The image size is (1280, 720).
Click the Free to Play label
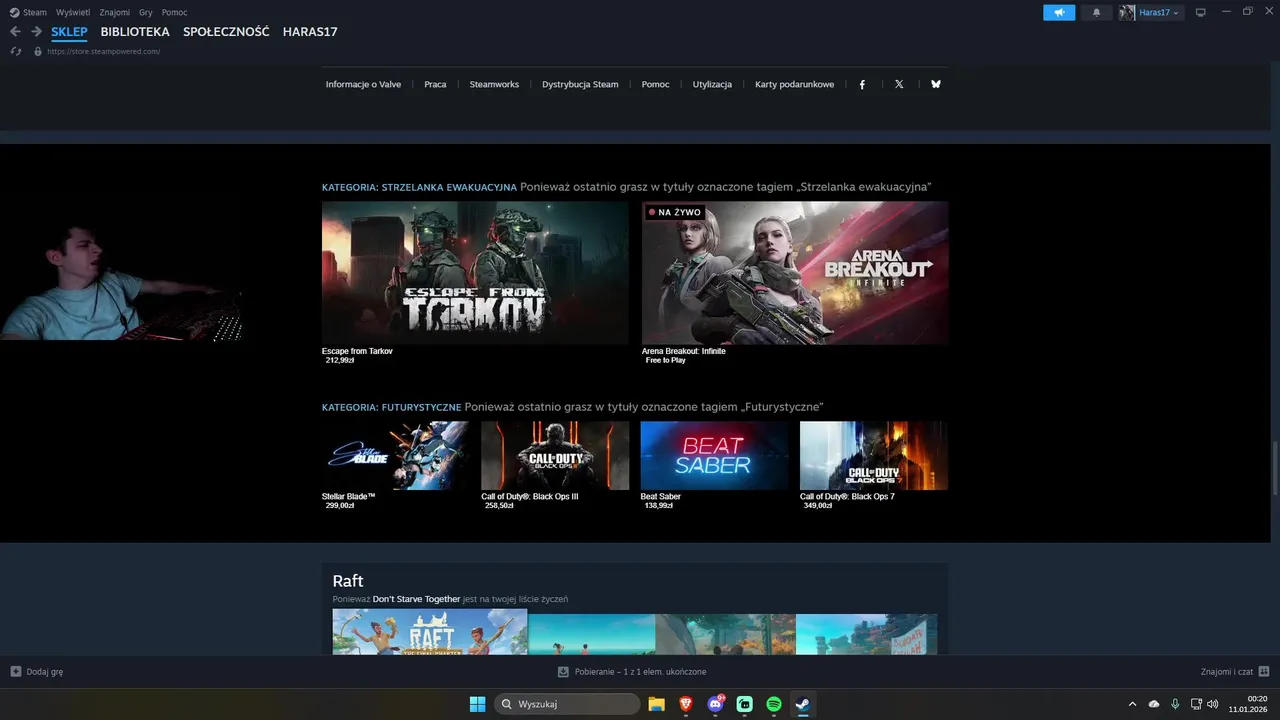(x=666, y=360)
